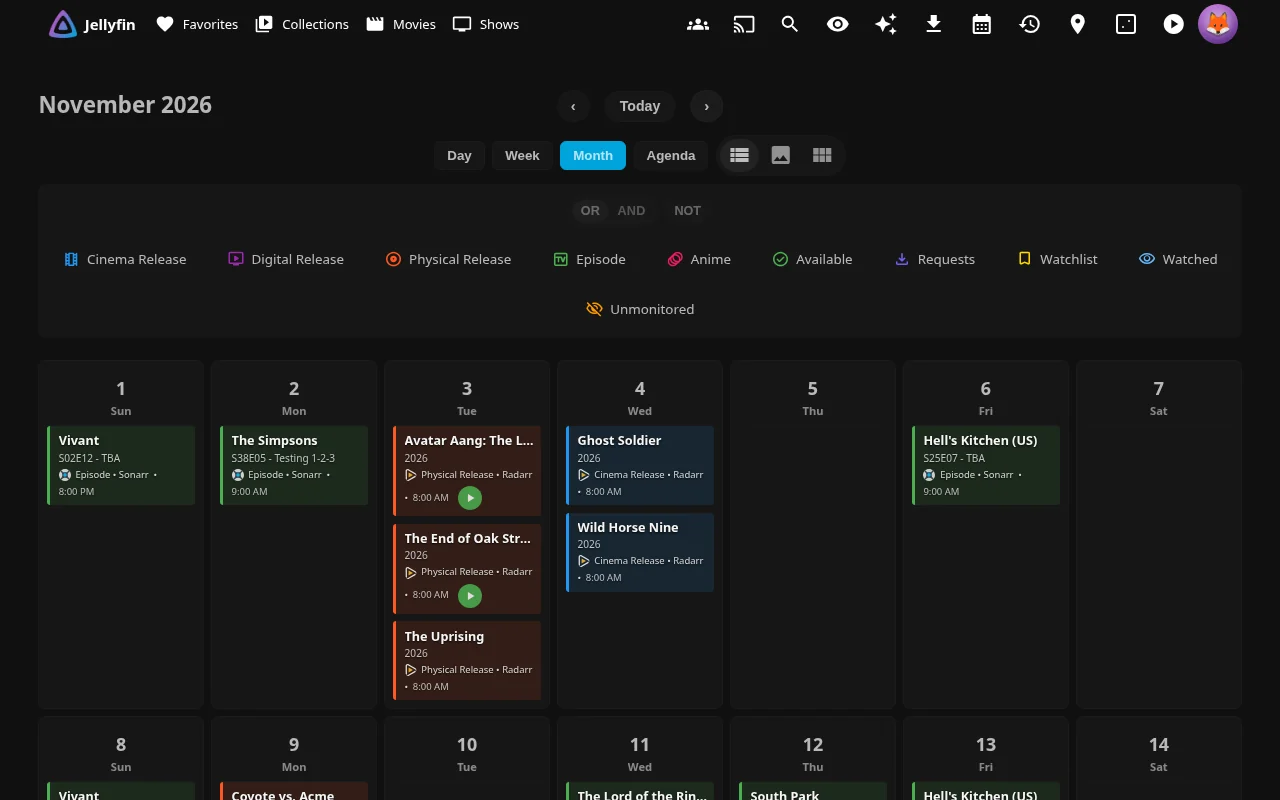
Task: Switch to the Day view tab
Action: pos(459,155)
